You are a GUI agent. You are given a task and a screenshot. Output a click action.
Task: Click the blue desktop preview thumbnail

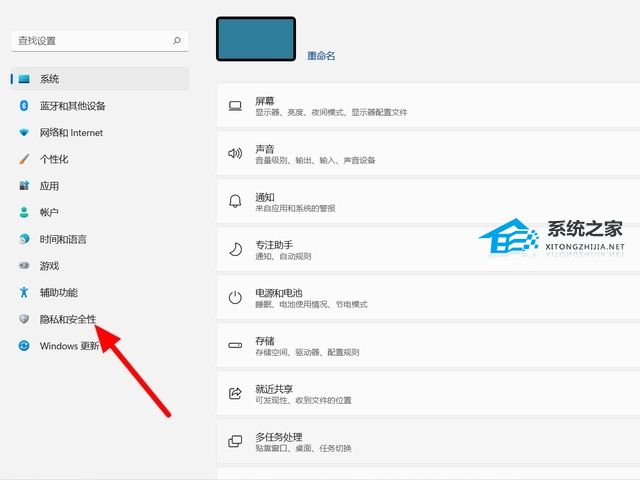coord(256,39)
